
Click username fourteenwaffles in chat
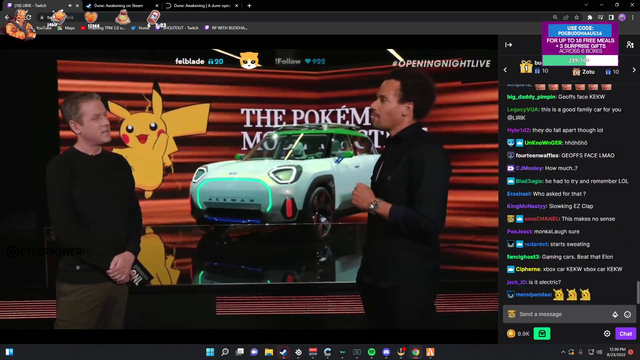(537, 156)
